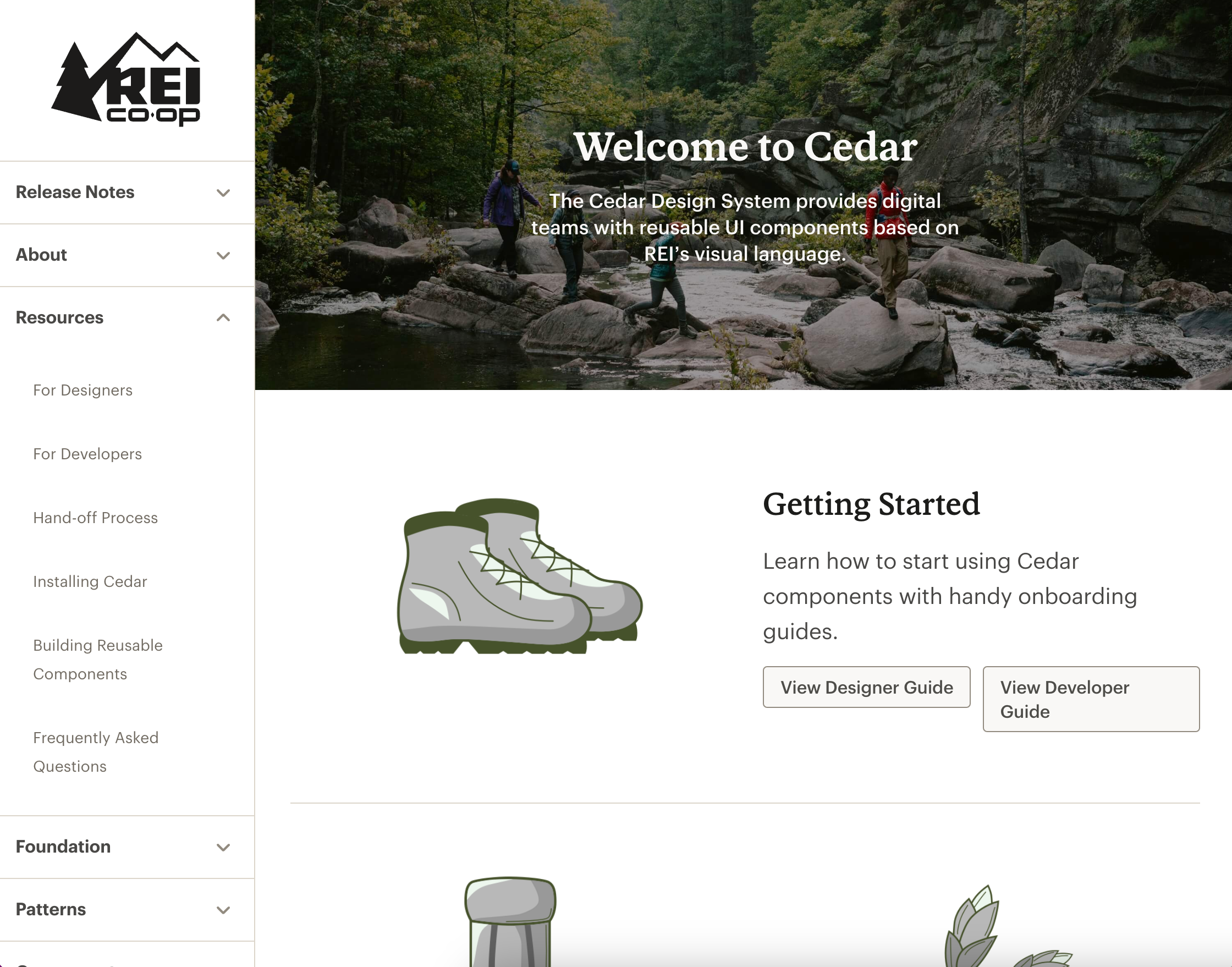Open the For Designers page
This screenshot has width=1232, height=967.
coord(82,390)
